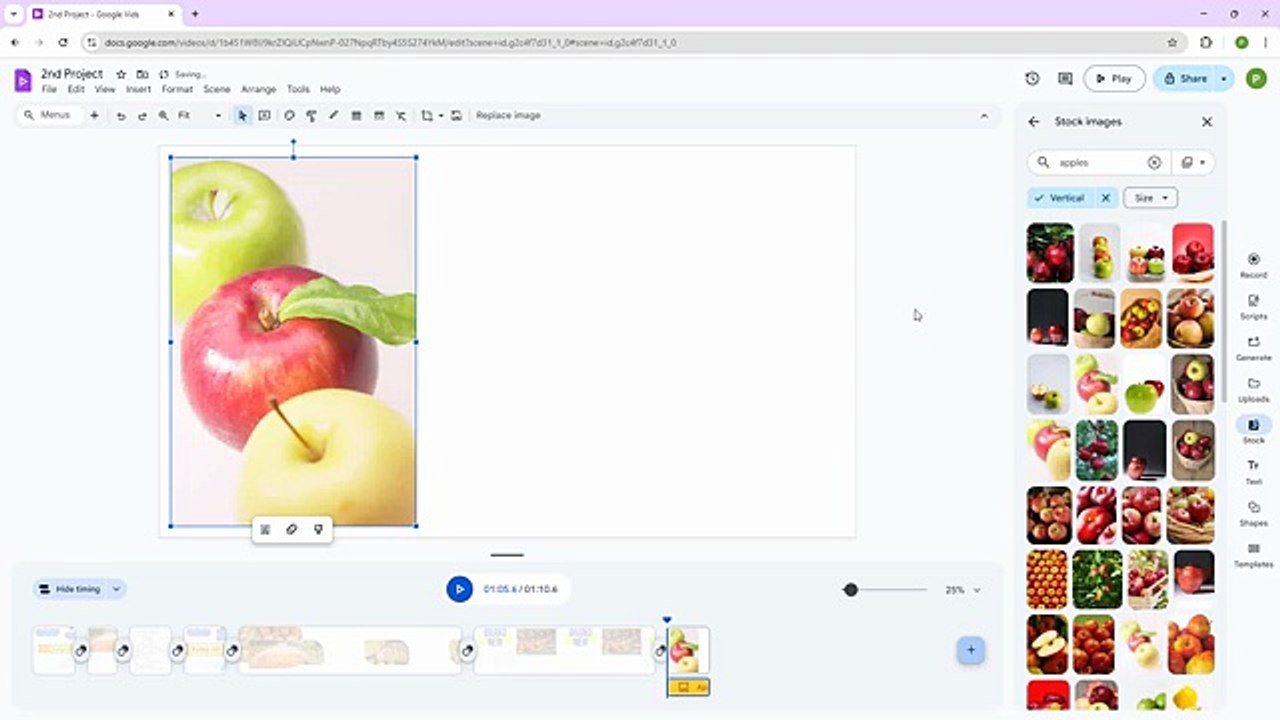Click the apples search field

coord(1098,162)
